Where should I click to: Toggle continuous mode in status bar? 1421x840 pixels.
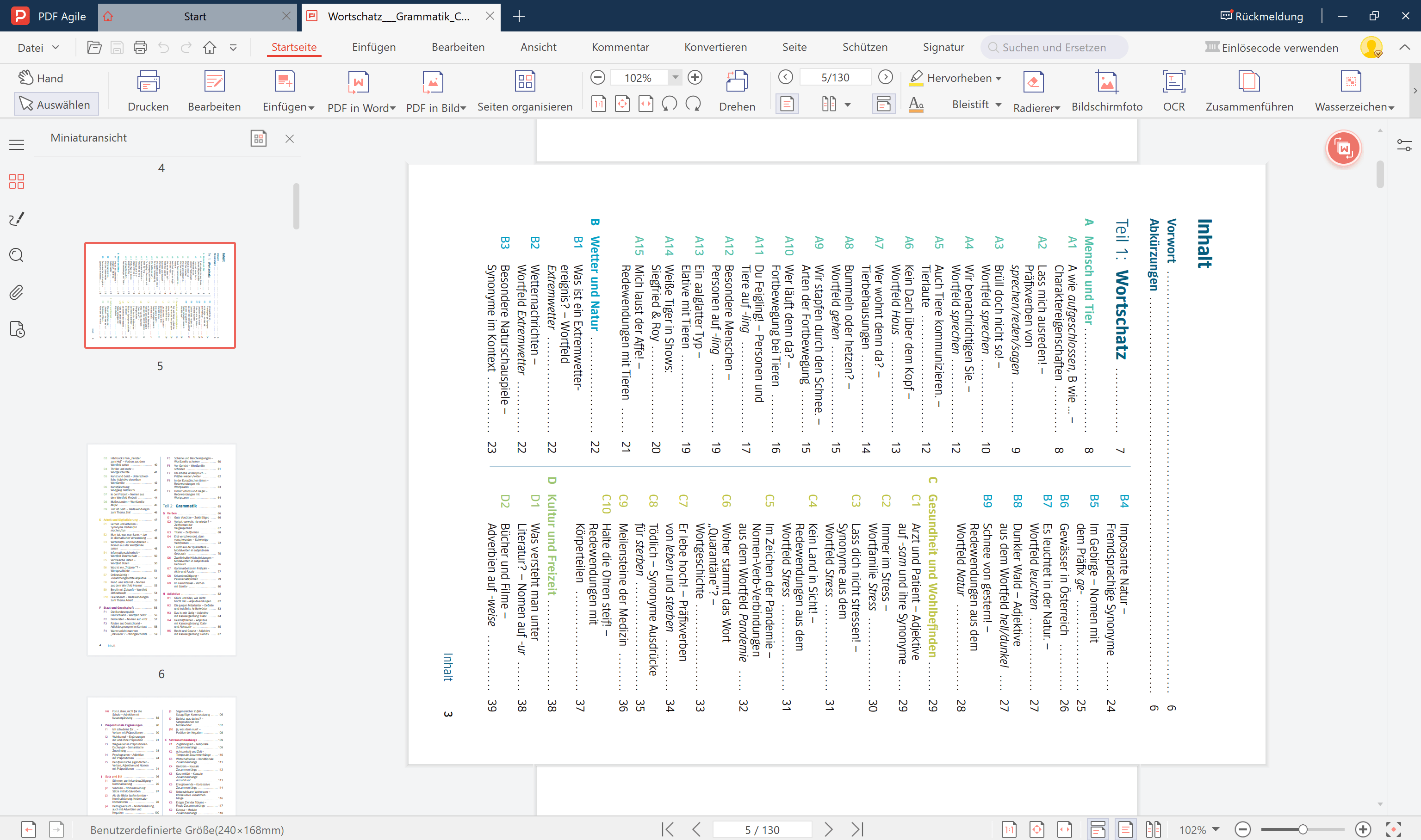click(x=1098, y=830)
